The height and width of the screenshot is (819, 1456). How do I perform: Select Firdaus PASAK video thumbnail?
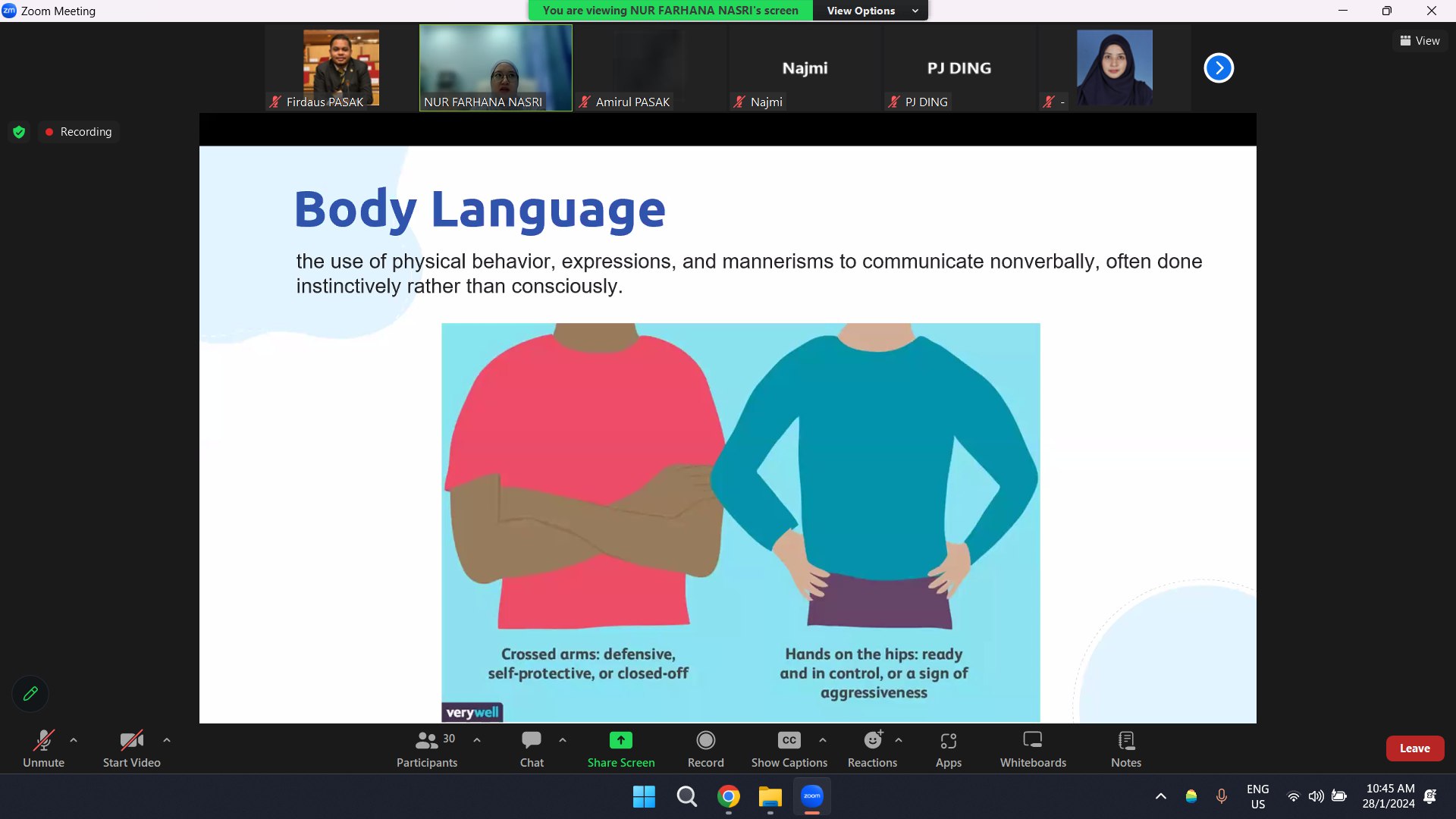coord(341,68)
